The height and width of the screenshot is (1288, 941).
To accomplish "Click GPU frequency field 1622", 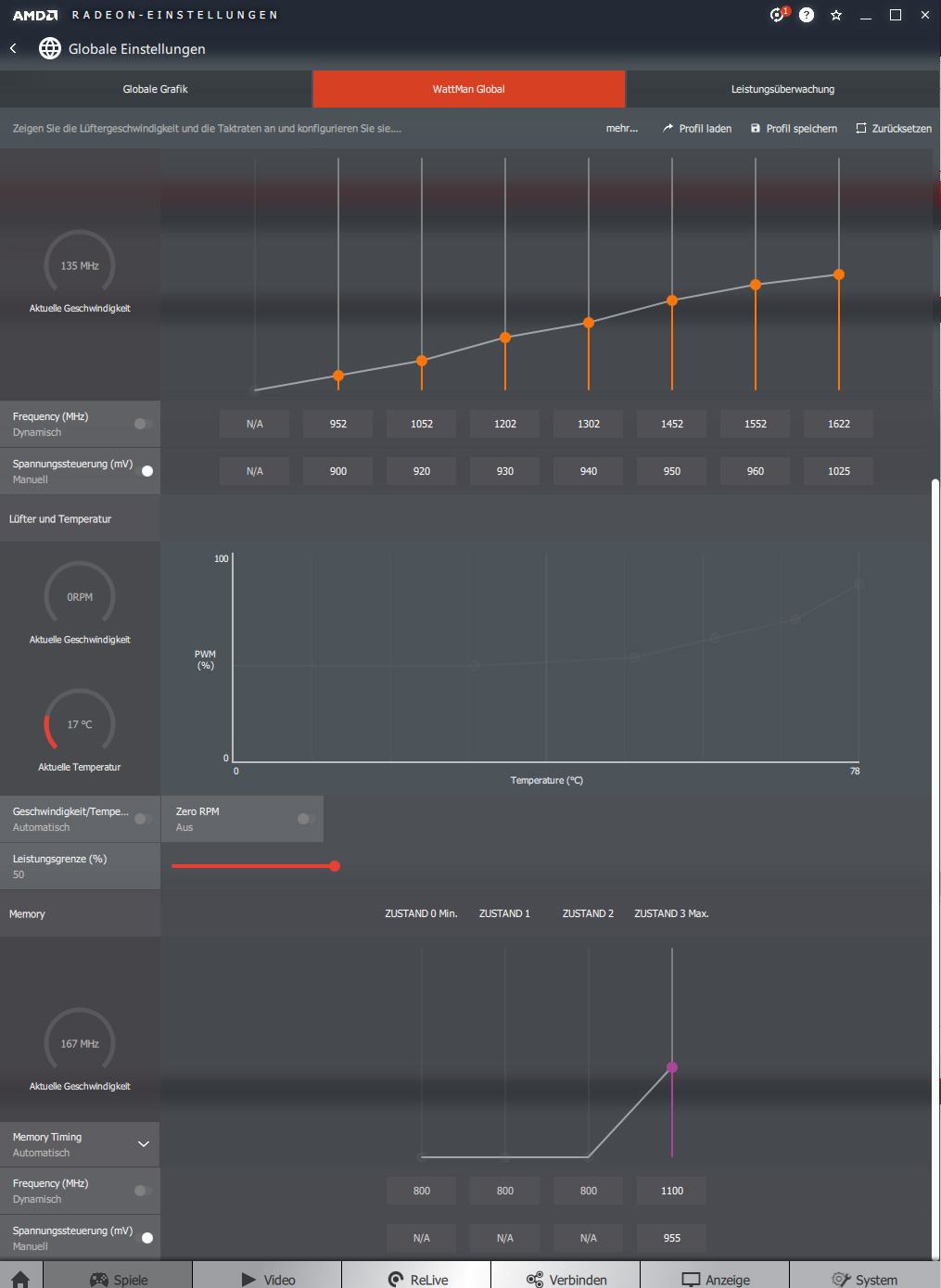I will click(839, 424).
